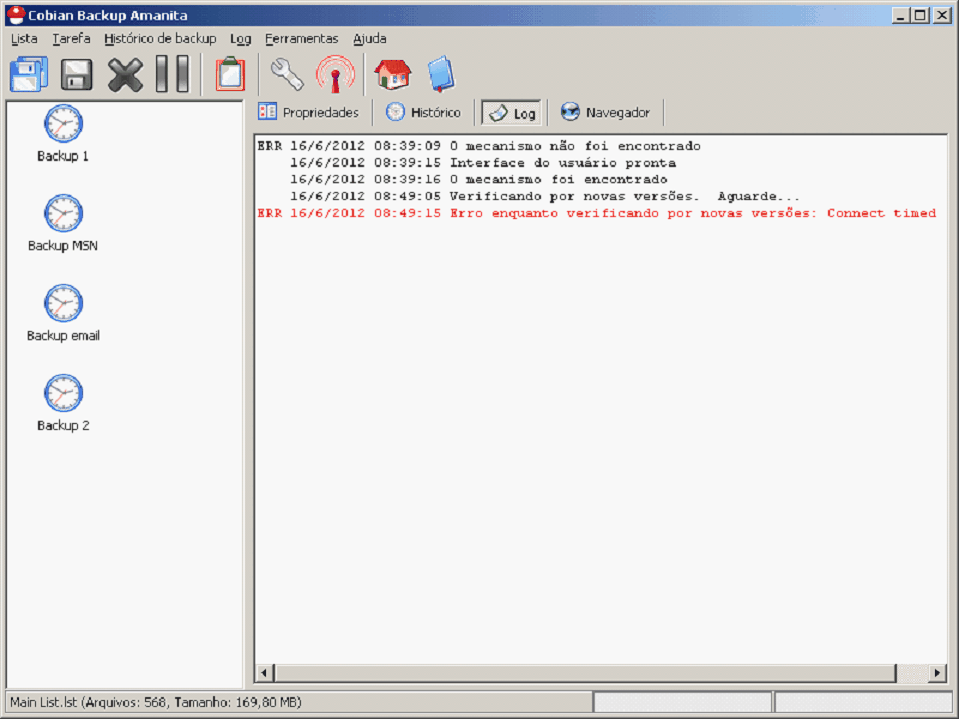Viewport: 960px width, 720px height.
Task: Switch to the Navegador tab
Action: (606, 113)
